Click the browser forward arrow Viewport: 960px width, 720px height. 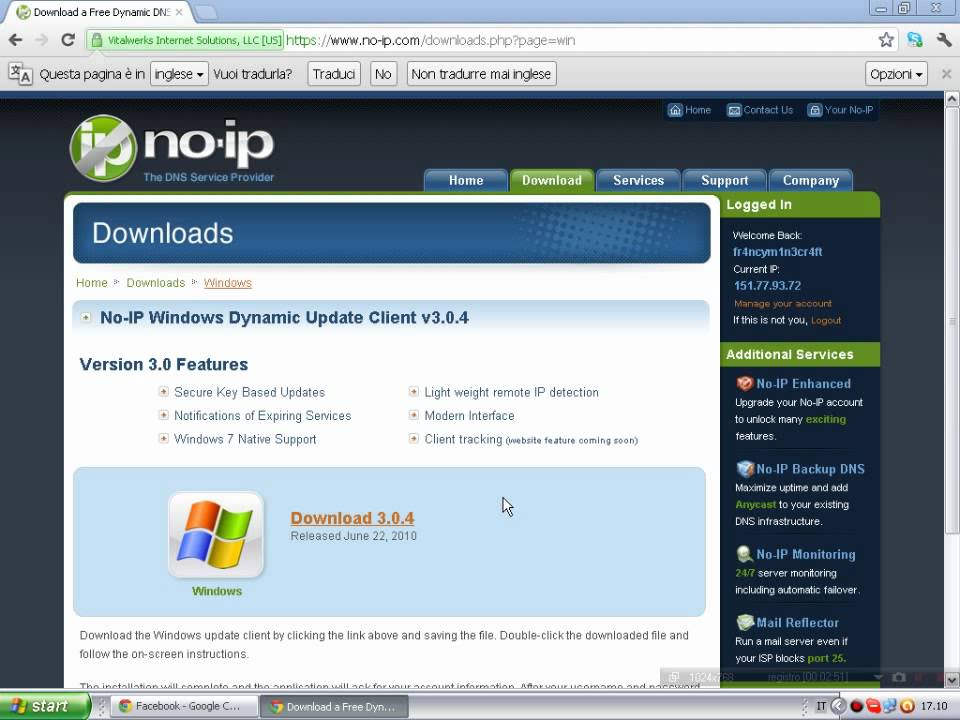pyautogui.click(x=42, y=40)
